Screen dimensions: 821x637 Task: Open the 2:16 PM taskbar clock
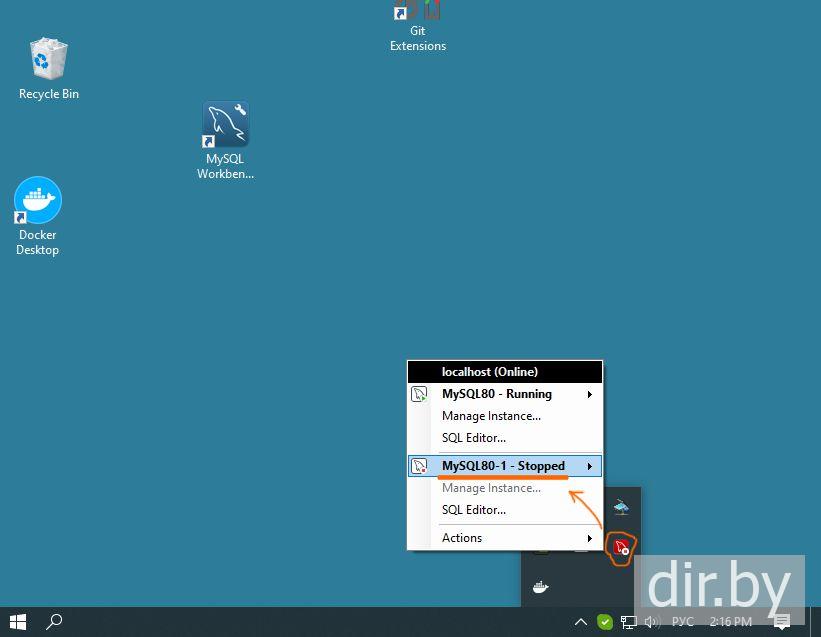pyautogui.click(x=730, y=622)
